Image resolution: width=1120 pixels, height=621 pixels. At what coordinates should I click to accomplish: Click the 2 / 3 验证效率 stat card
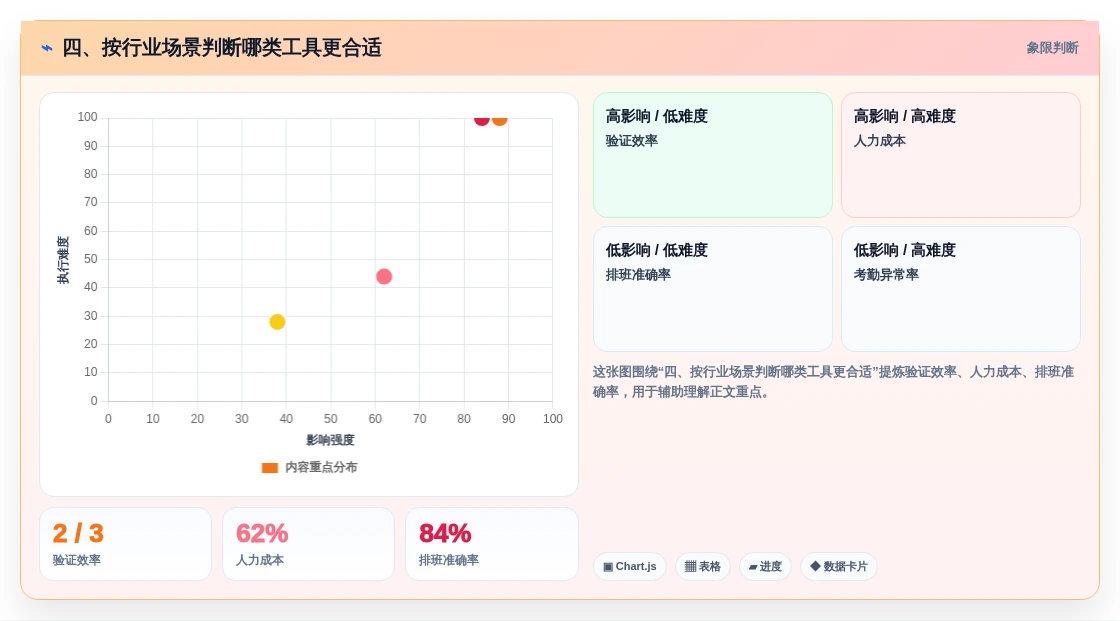pyautogui.click(x=126, y=544)
